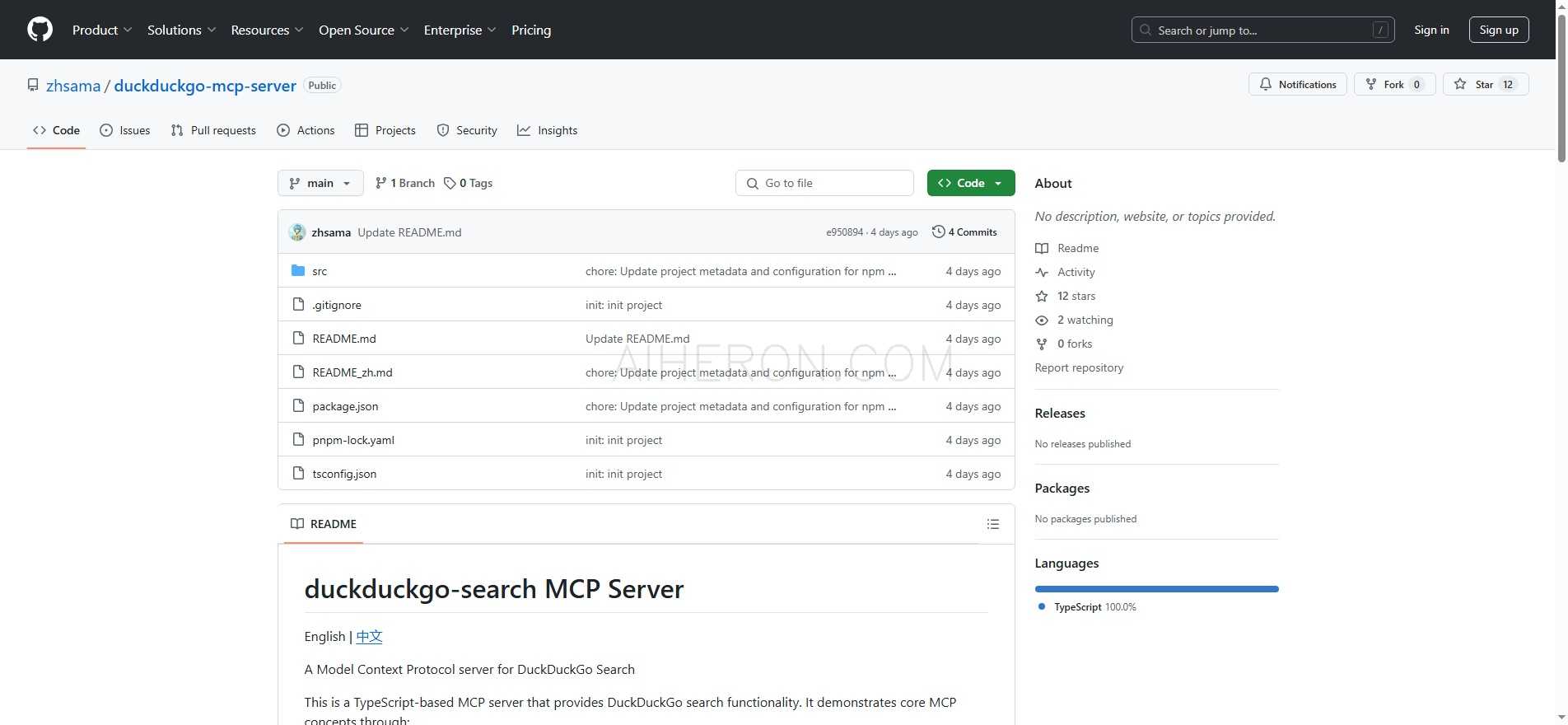Click zhsama's avatar in the commit row
Viewport: 1568px width, 725px height.
pyautogui.click(x=297, y=232)
